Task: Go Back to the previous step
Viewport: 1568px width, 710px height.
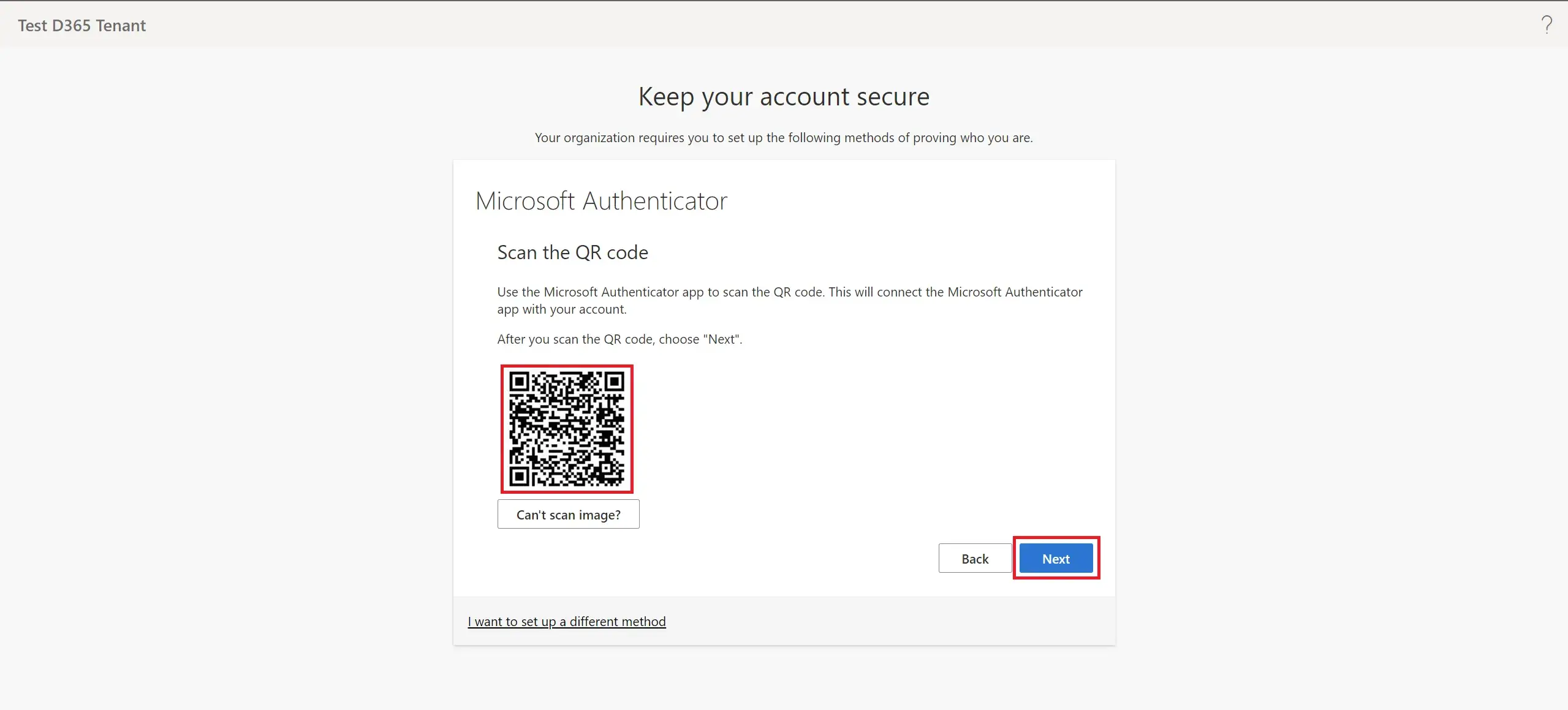Action: pyautogui.click(x=975, y=558)
